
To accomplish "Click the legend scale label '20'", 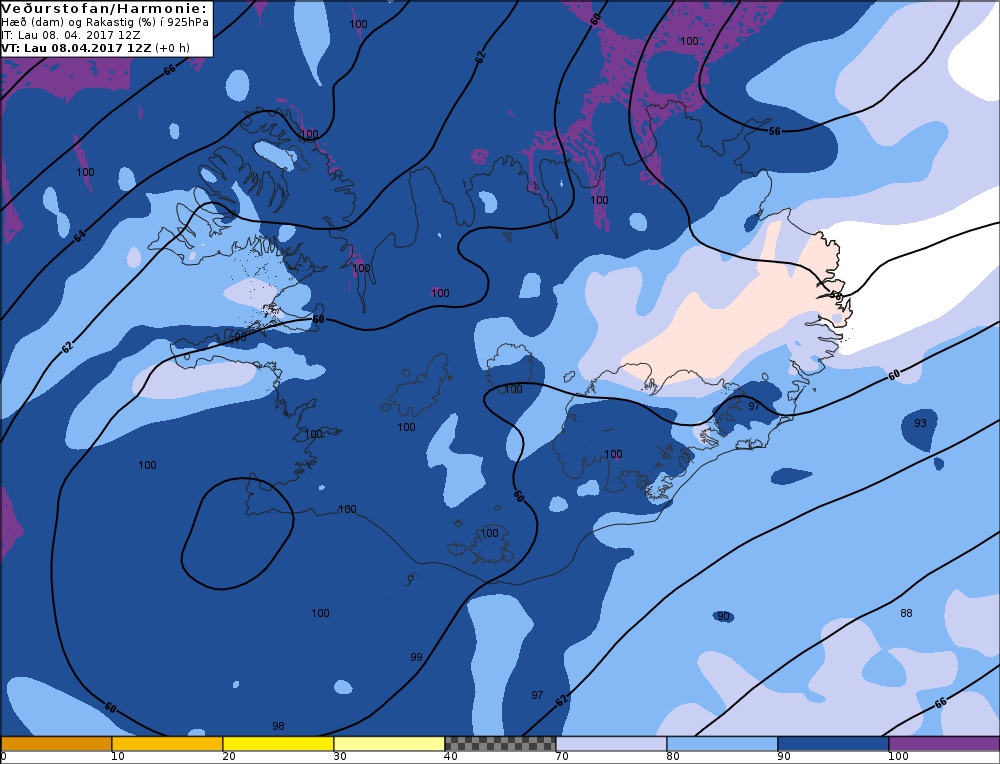I will tap(229, 756).
